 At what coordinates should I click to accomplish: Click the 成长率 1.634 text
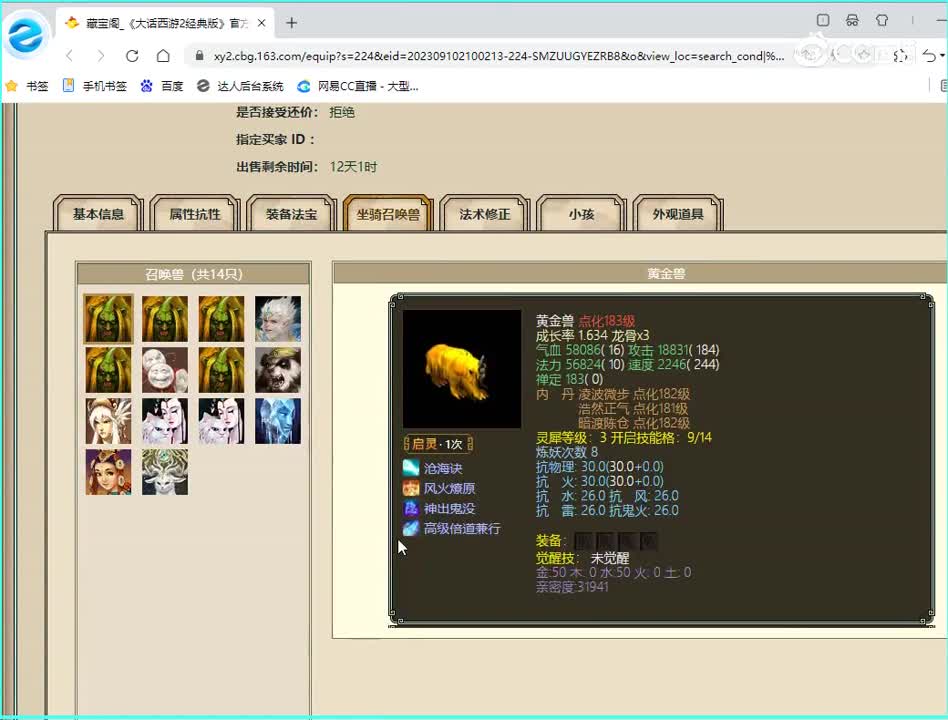[571, 336]
